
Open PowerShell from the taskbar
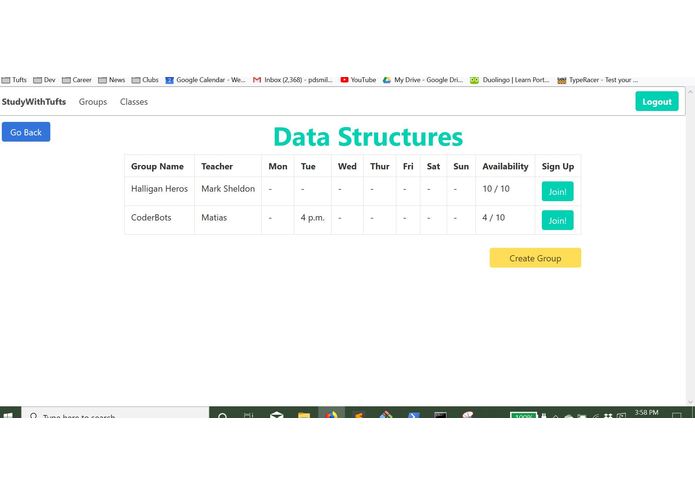click(x=414, y=414)
